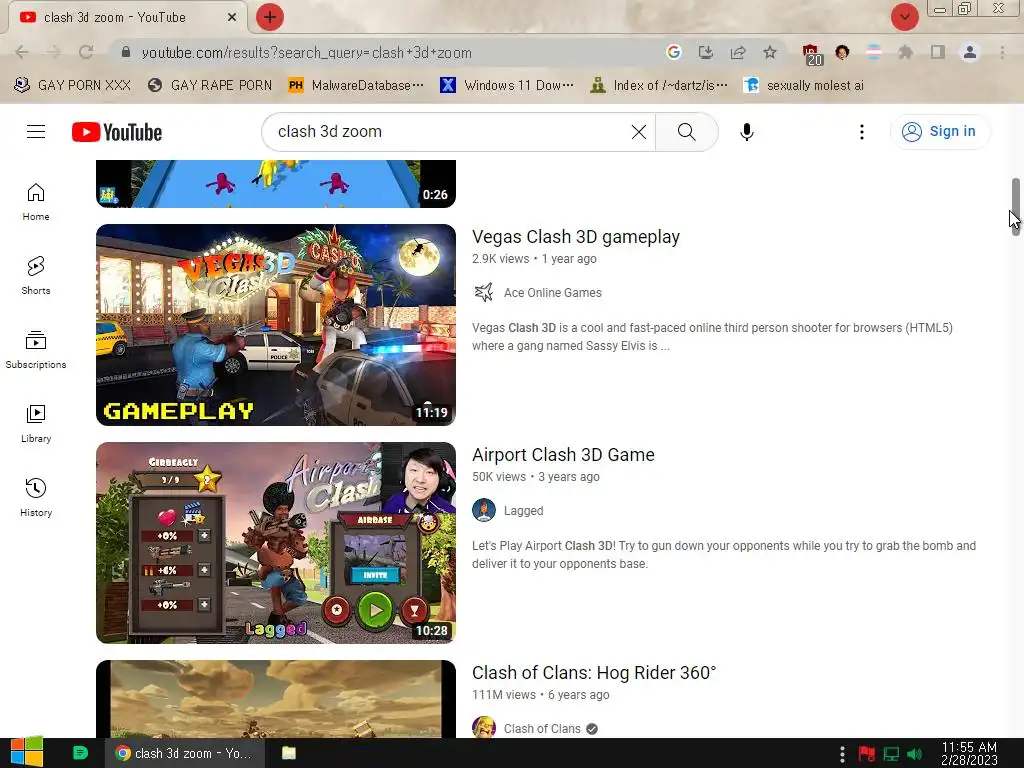Open the Clash of Clans channel name
1024x768 pixels.
pyautogui.click(x=542, y=729)
